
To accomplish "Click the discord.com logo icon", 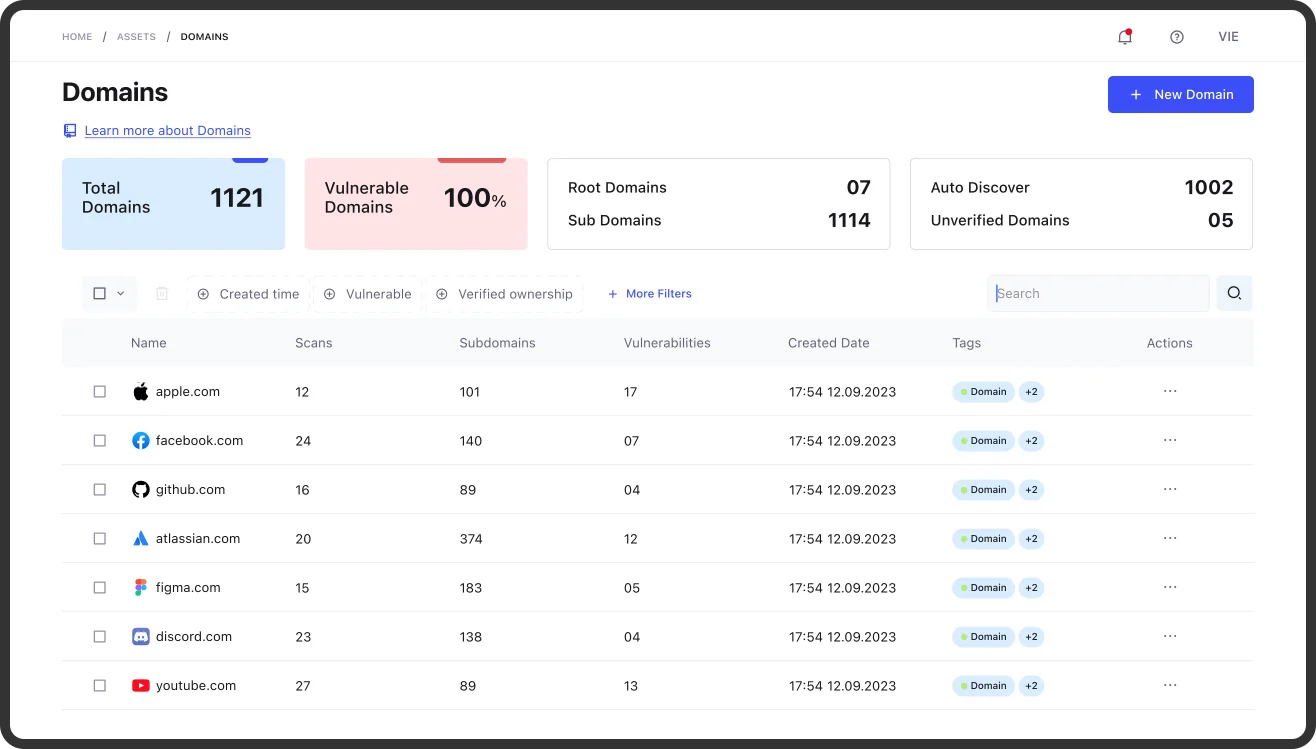I will 141,637.
